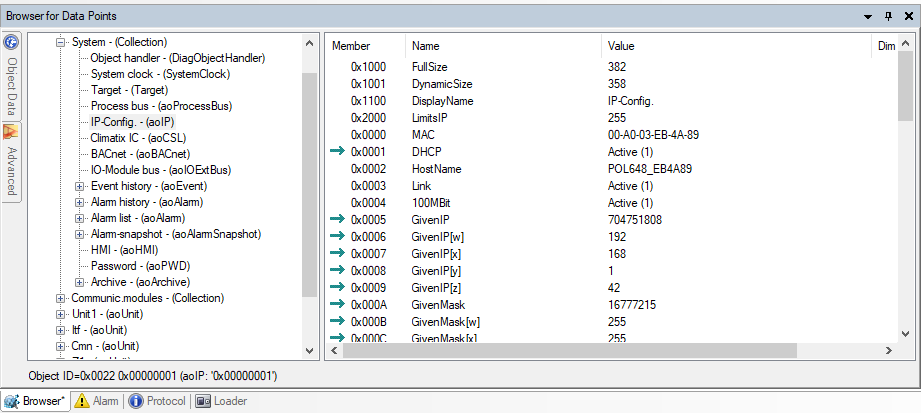The height and width of the screenshot is (413, 921).
Task: Collapse the System collection node
Action: click(61, 42)
